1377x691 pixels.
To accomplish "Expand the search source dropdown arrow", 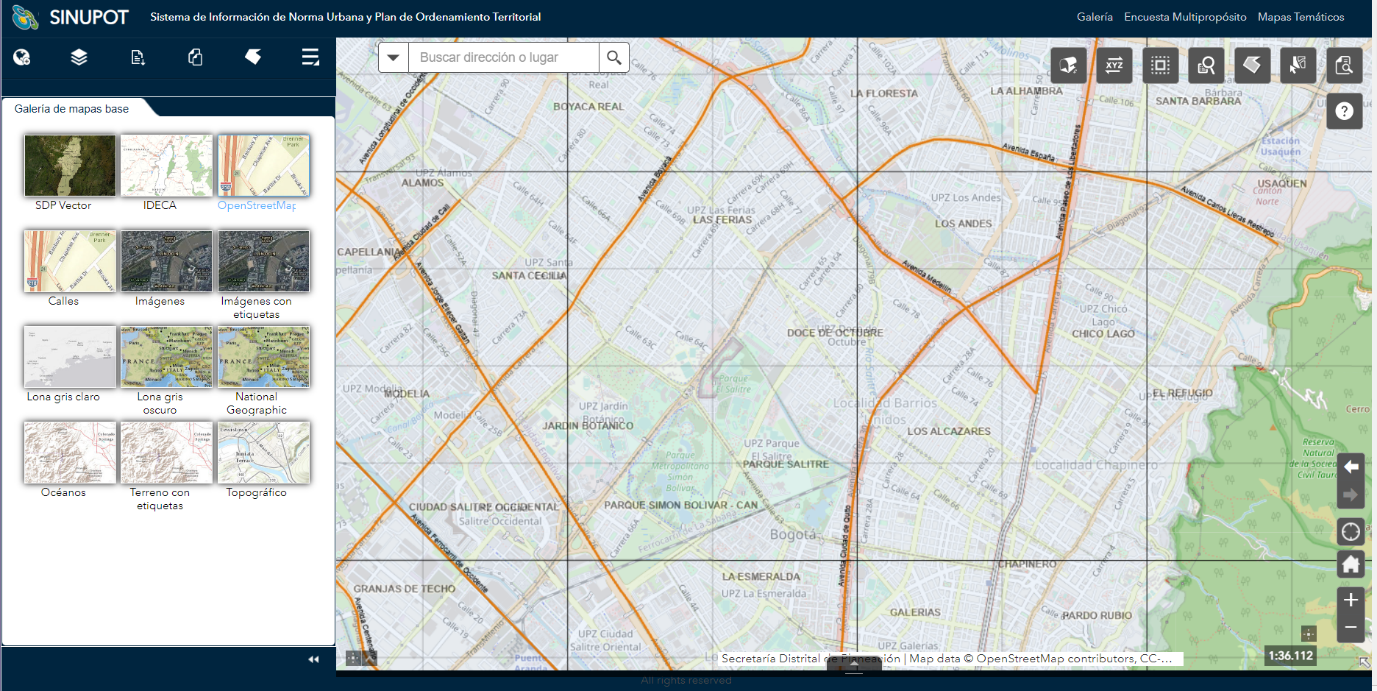I will pyautogui.click(x=393, y=57).
